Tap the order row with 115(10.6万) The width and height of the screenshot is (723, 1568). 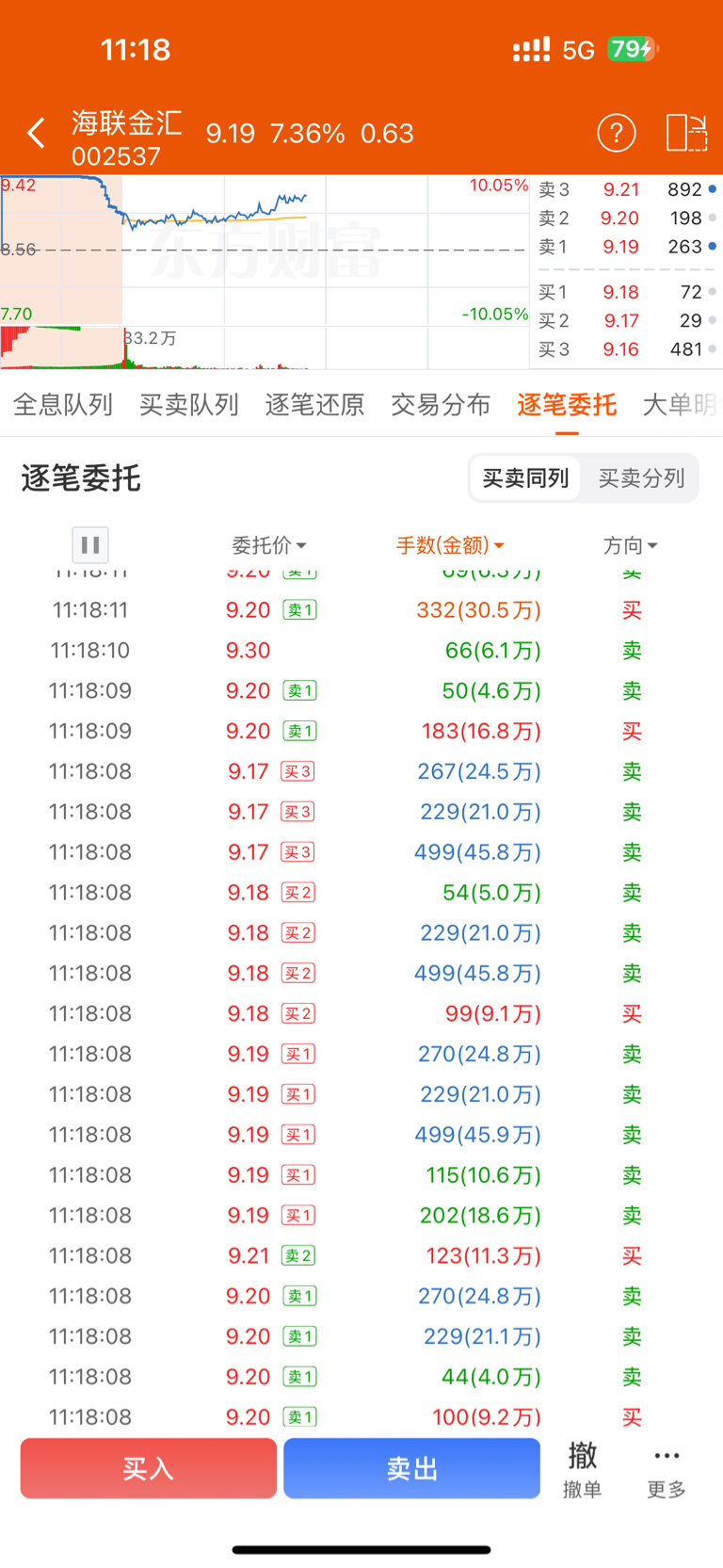(x=361, y=1175)
